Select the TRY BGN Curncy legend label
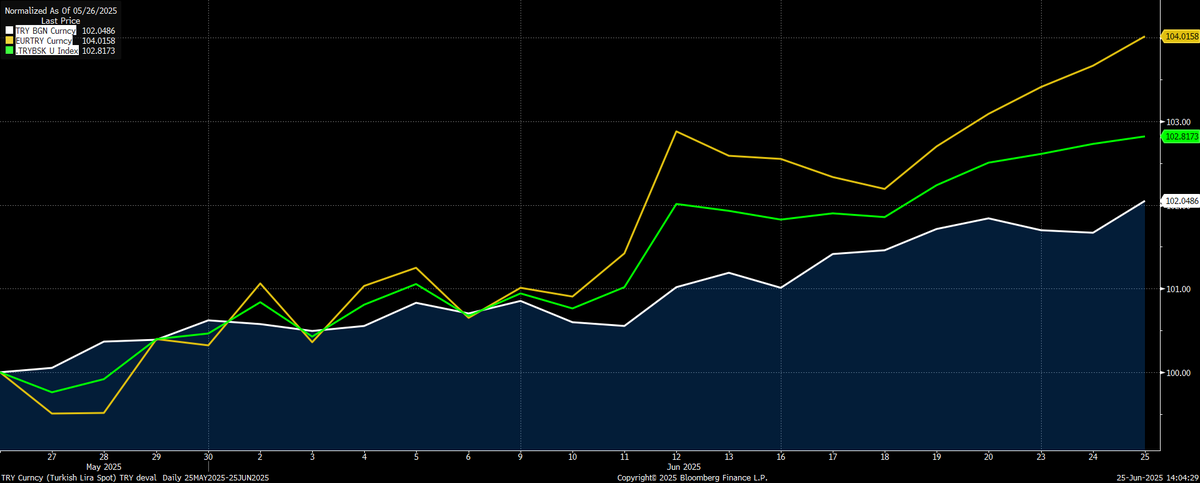 (46, 30)
